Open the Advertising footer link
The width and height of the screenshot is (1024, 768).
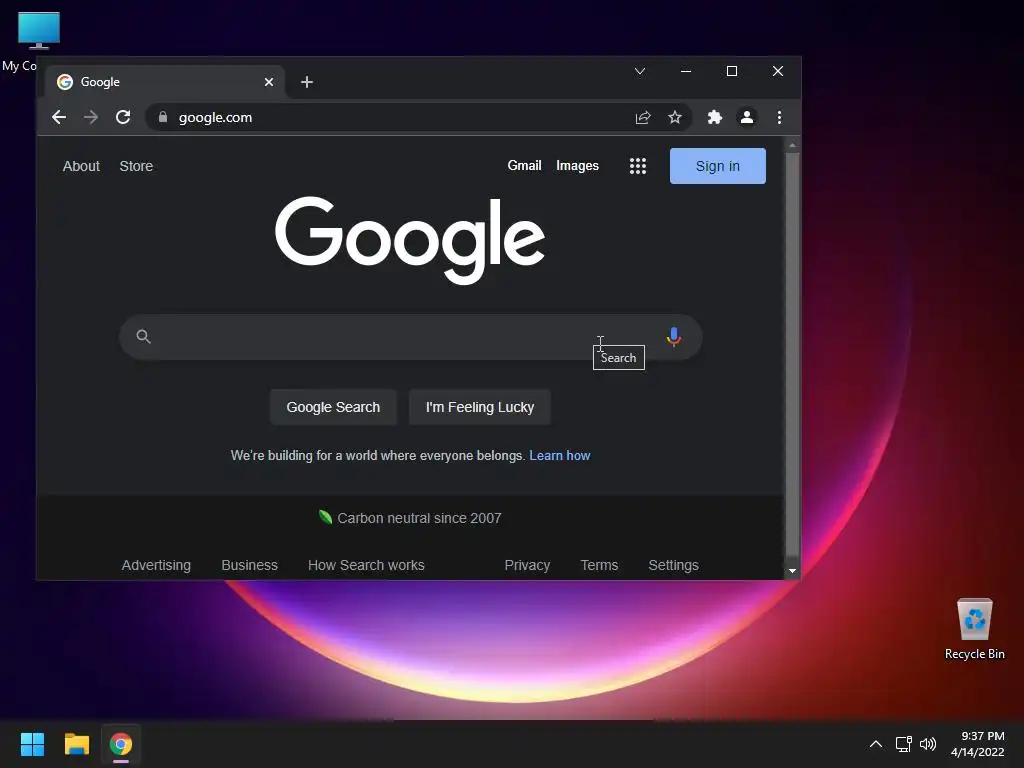156,565
